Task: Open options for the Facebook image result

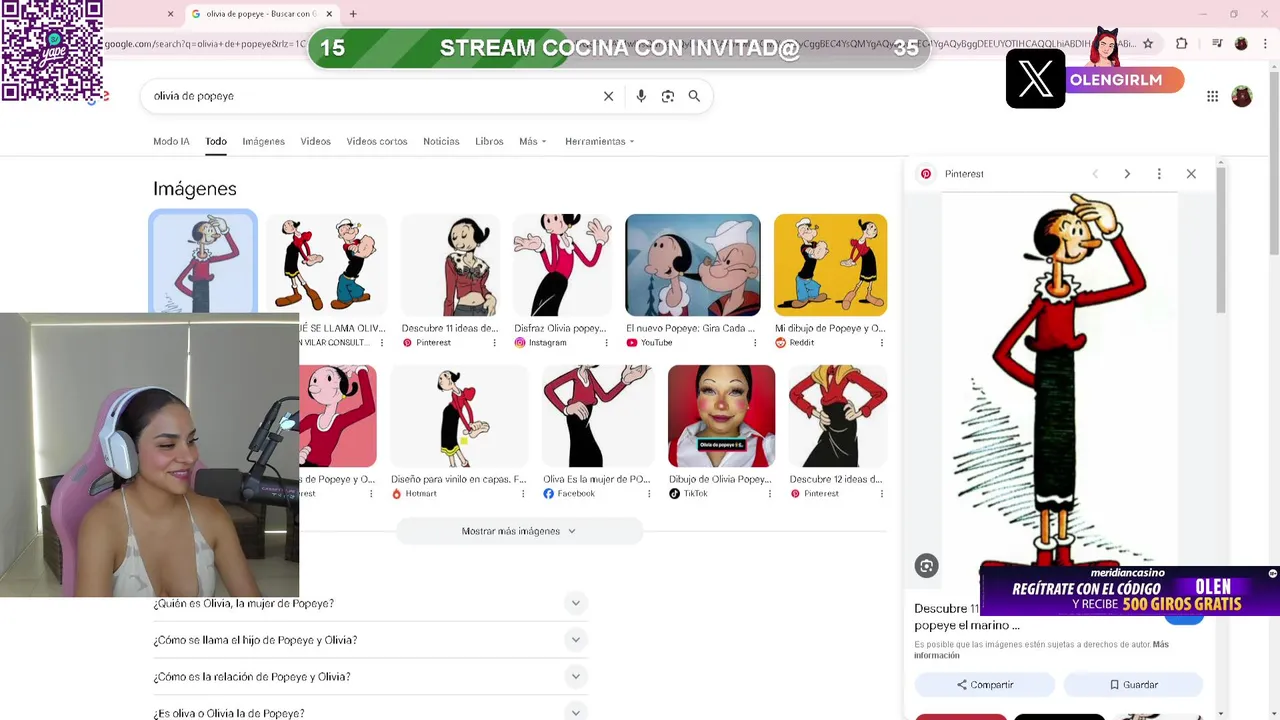Action: [x=649, y=494]
